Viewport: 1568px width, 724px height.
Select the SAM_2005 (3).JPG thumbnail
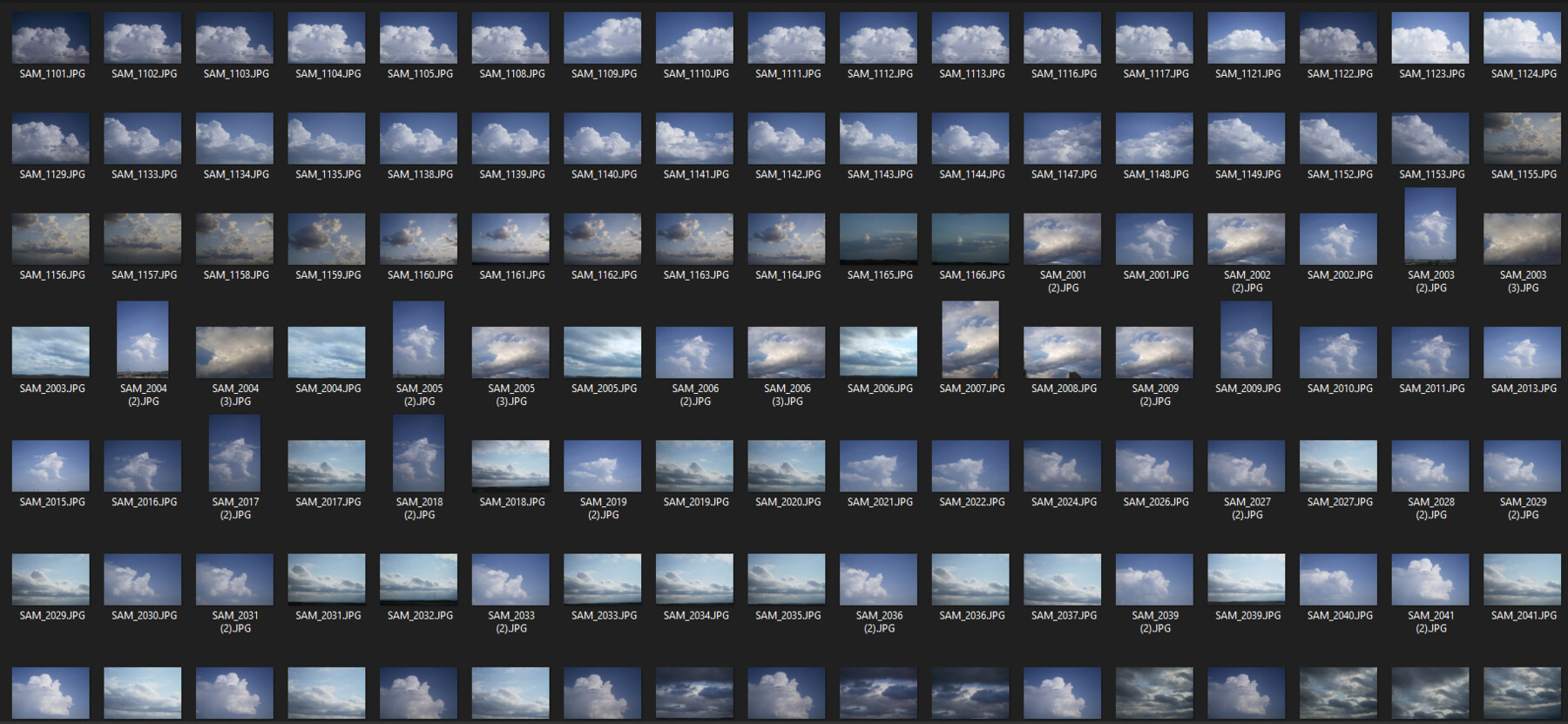tap(510, 352)
